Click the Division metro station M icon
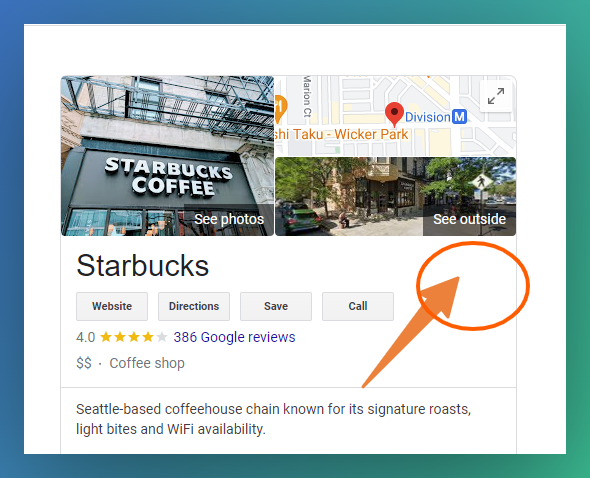This screenshot has height=478, width=590. coord(459,117)
